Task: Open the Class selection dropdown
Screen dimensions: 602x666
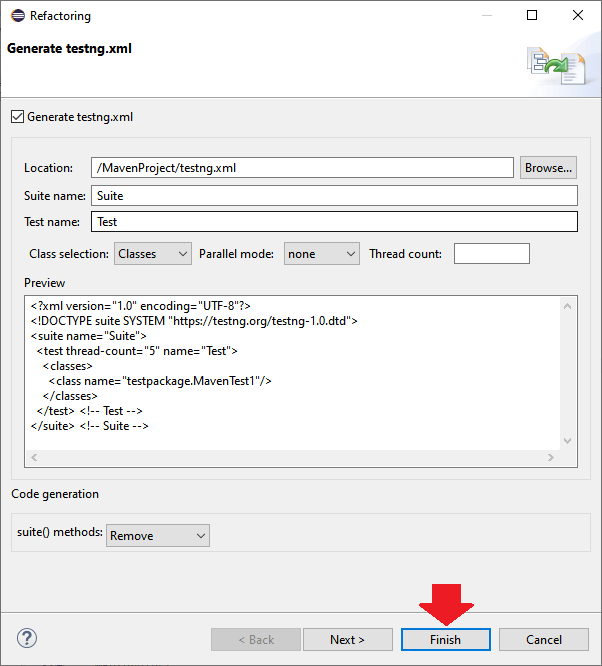Action: tap(153, 254)
